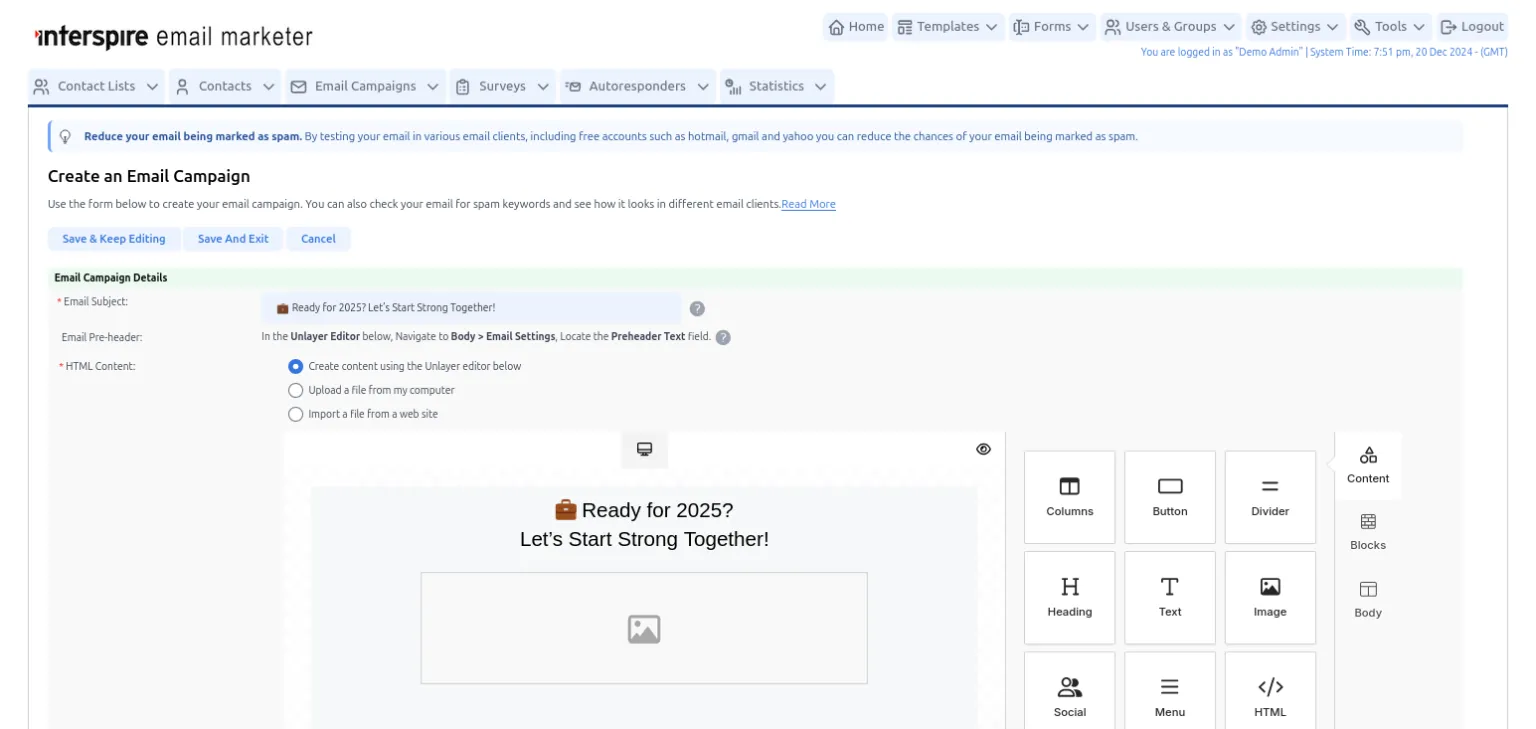Open the Blocks panel
The height and width of the screenshot is (729, 1536).
[x=1367, y=532]
